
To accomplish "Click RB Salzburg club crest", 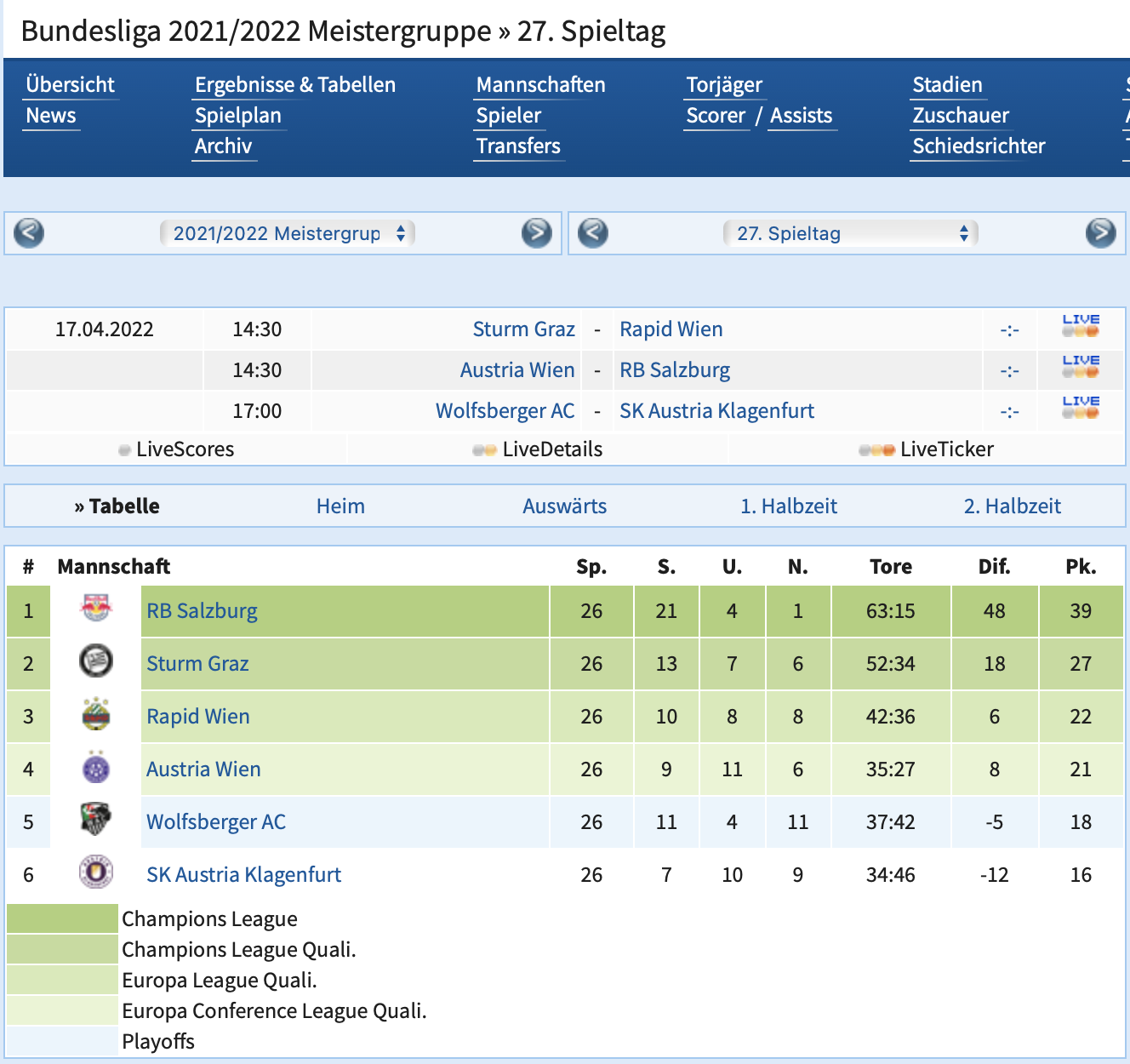I will coord(96,609).
